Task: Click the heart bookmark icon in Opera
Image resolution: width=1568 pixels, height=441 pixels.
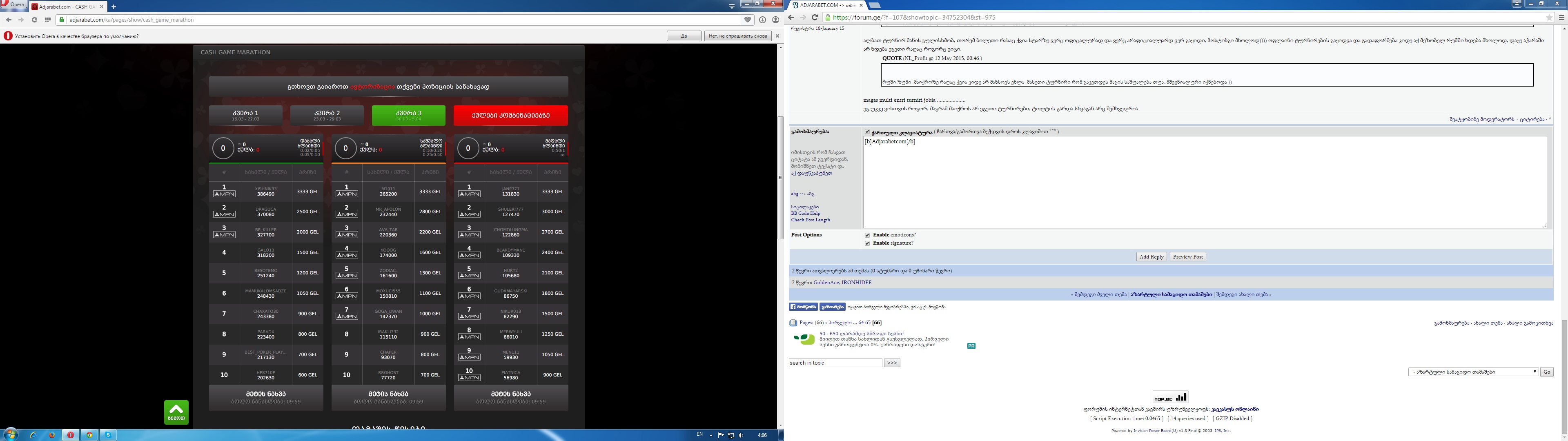Action: coord(748,20)
